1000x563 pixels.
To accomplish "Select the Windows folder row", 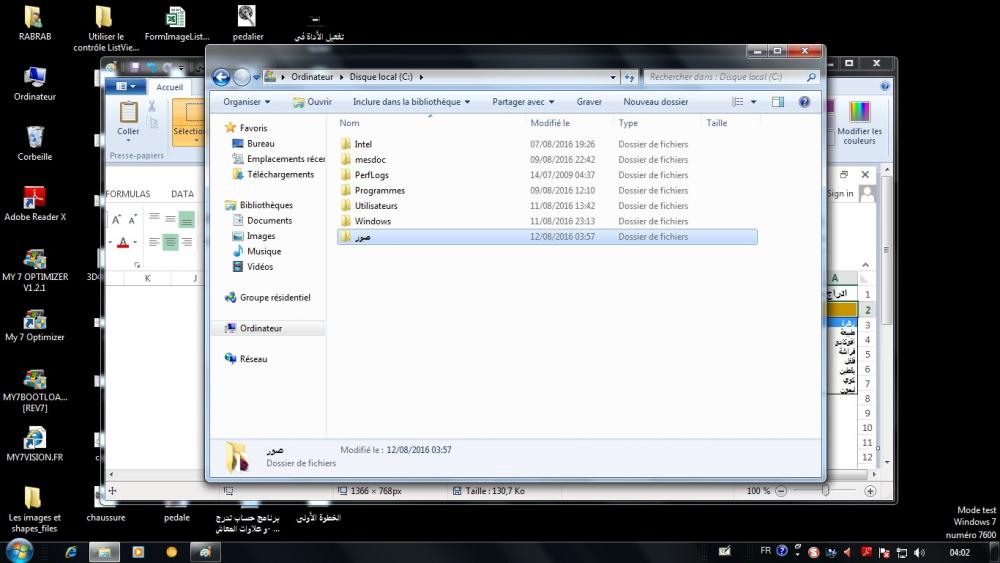I will 547,221.
